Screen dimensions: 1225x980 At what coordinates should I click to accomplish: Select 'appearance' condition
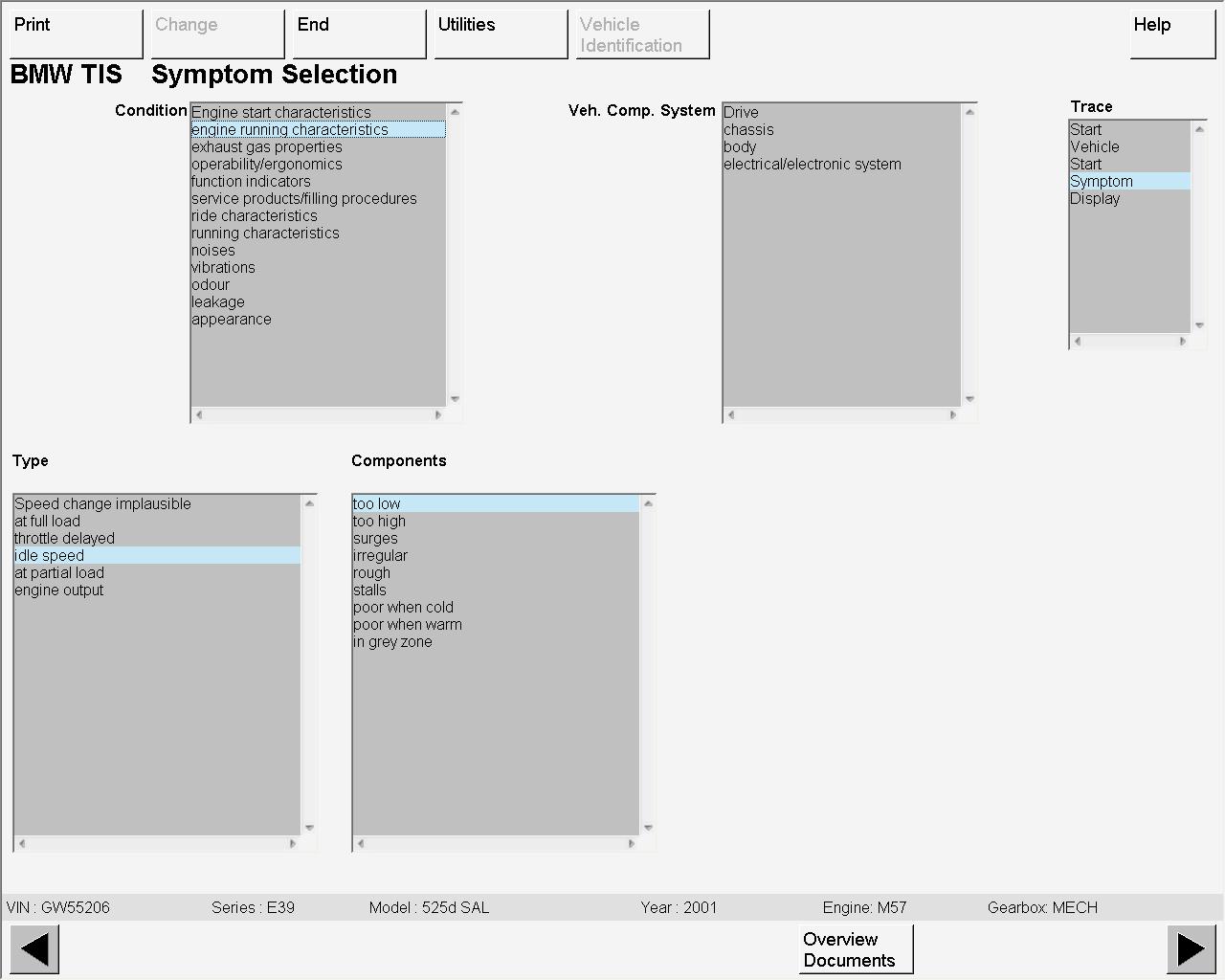318,320
